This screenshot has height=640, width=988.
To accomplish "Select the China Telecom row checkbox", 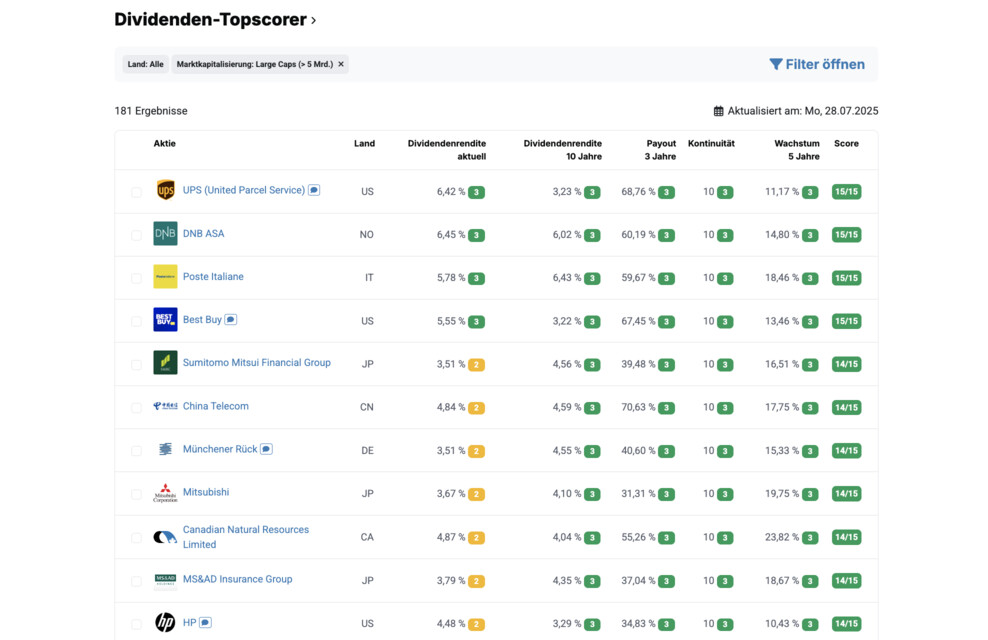I will [136, 408].
